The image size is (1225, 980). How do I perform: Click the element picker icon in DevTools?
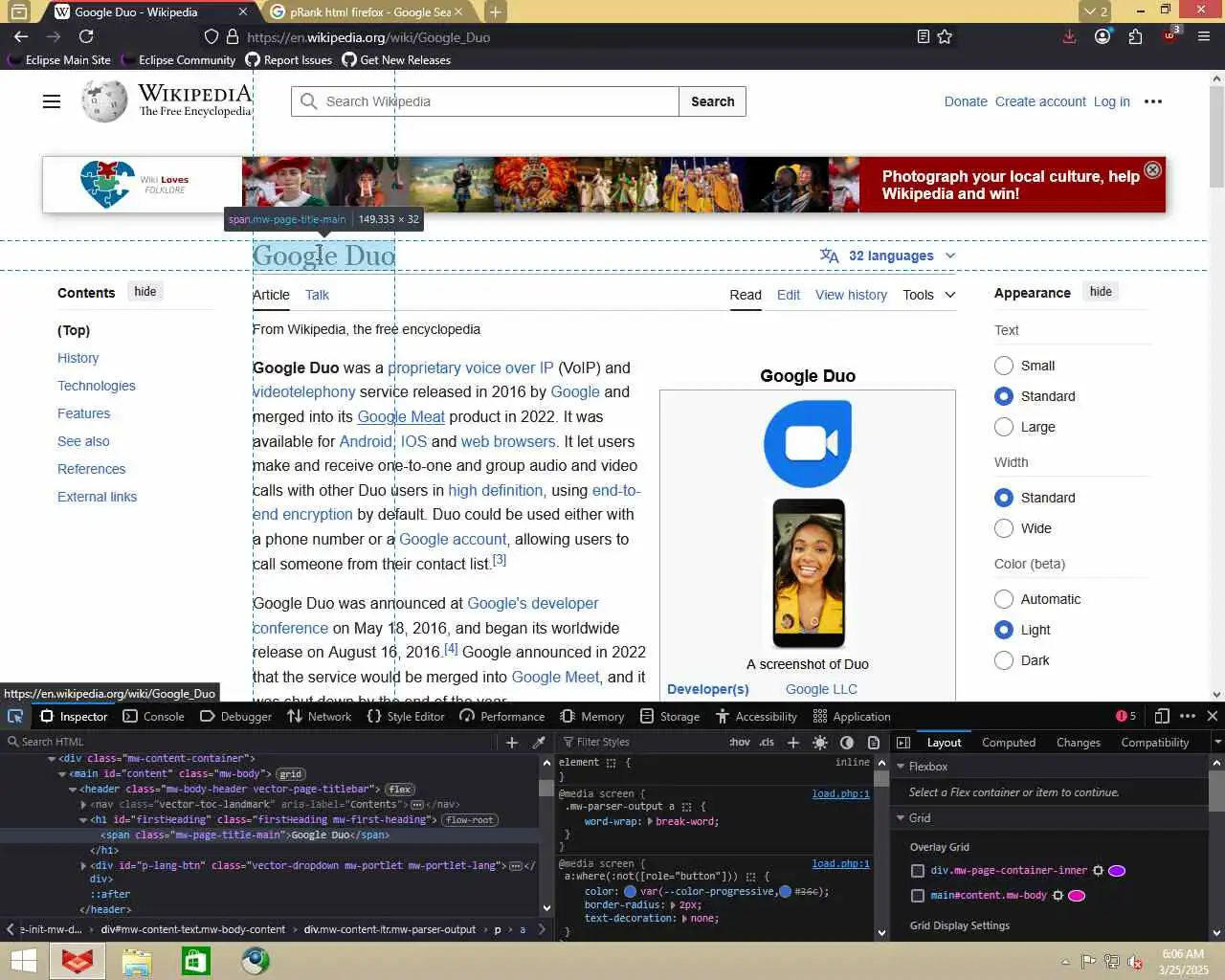[x=15, y=716]
